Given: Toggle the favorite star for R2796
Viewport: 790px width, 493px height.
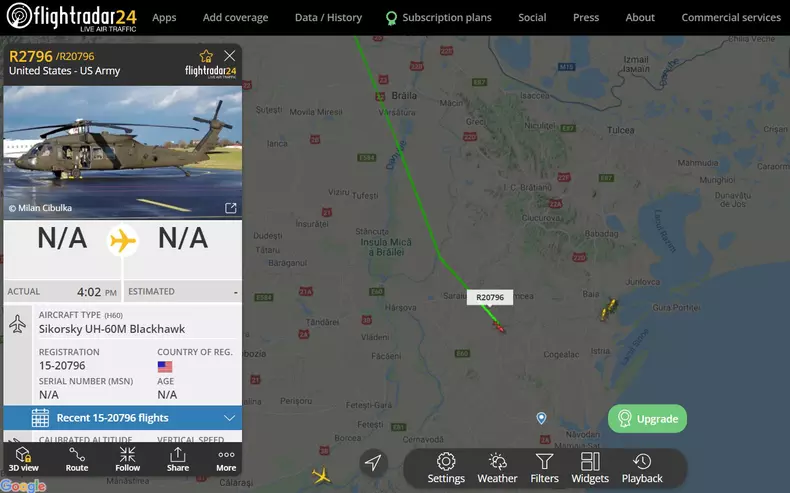Looking at the screenshot, I should tap(206, 55).
